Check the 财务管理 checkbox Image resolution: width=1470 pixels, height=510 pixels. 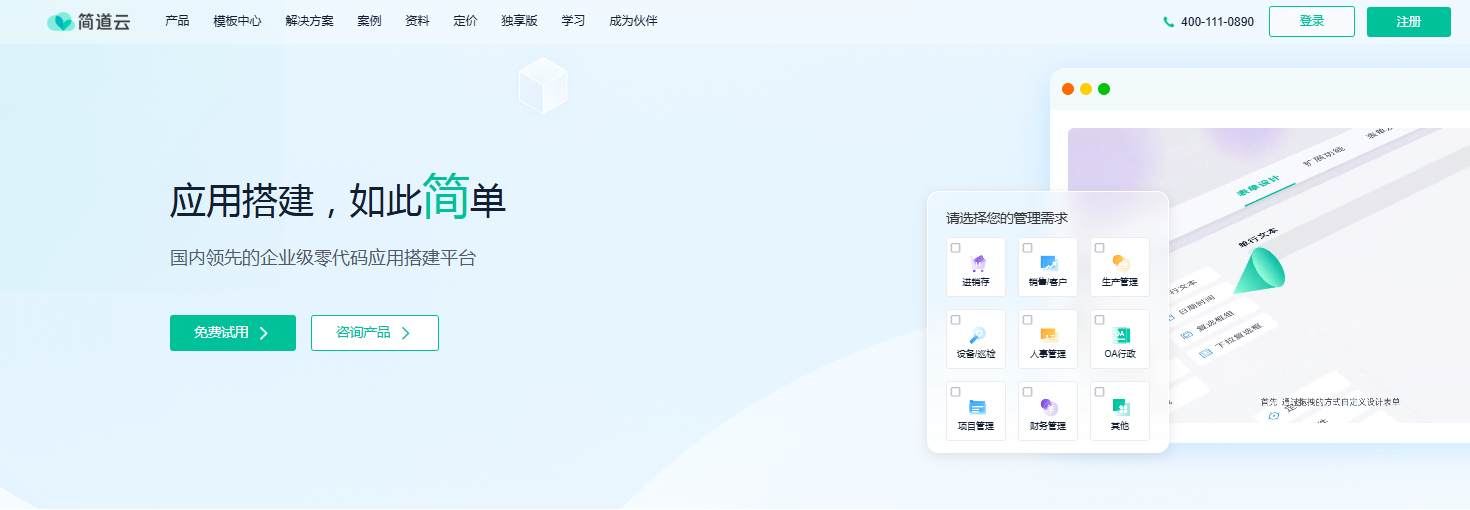coord(1028,392)
